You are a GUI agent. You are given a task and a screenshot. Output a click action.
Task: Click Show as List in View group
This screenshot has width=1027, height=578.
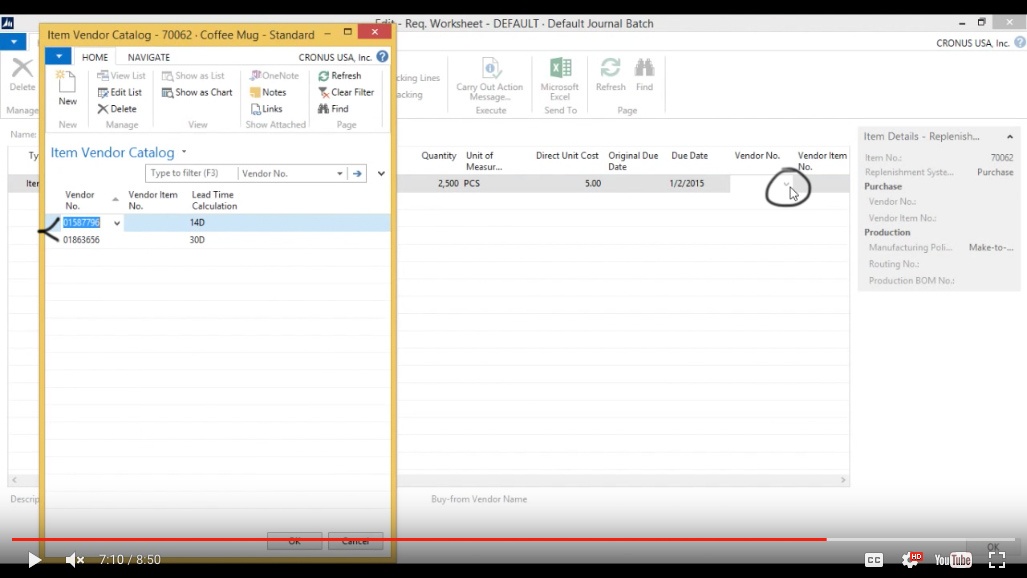click(x=193, y=75)
